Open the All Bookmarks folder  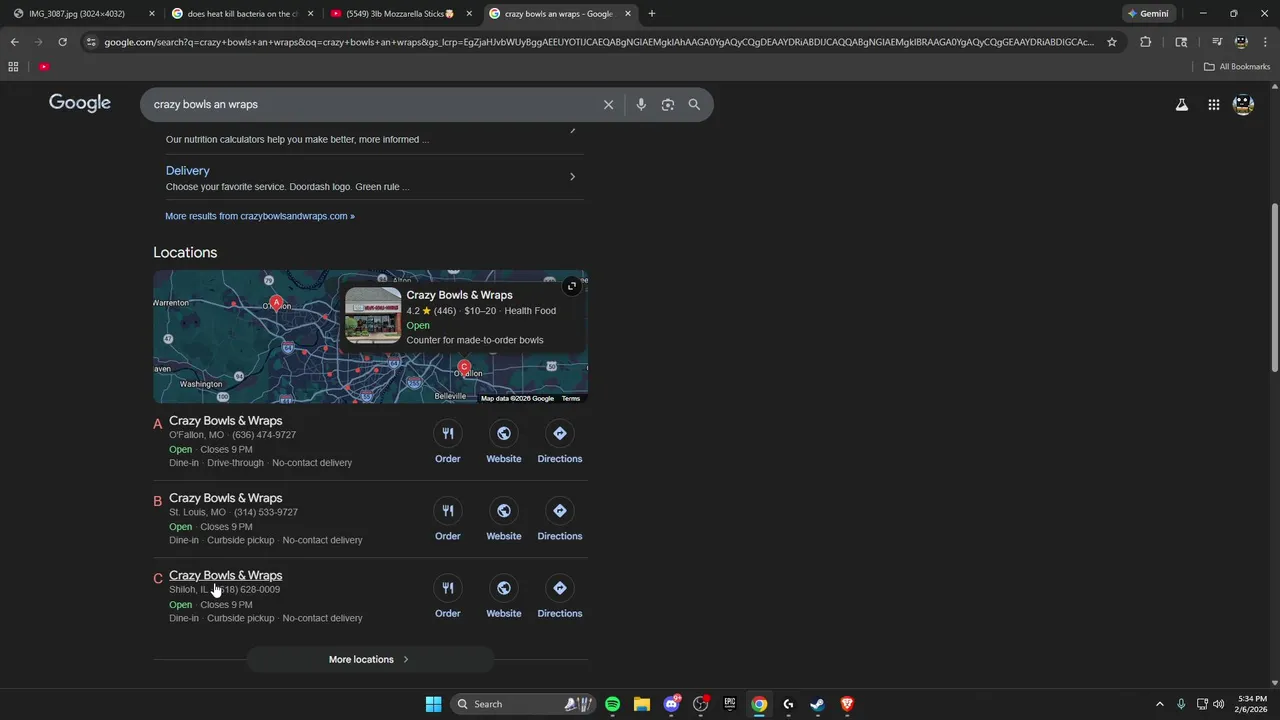tap(1237, 67)
